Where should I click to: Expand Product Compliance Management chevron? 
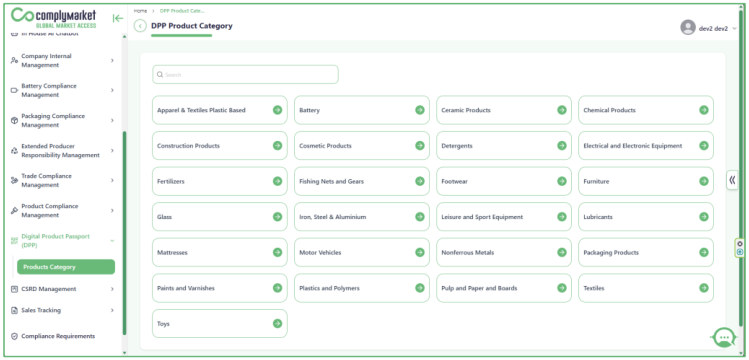pyautogui.click(x=112, y=211)
